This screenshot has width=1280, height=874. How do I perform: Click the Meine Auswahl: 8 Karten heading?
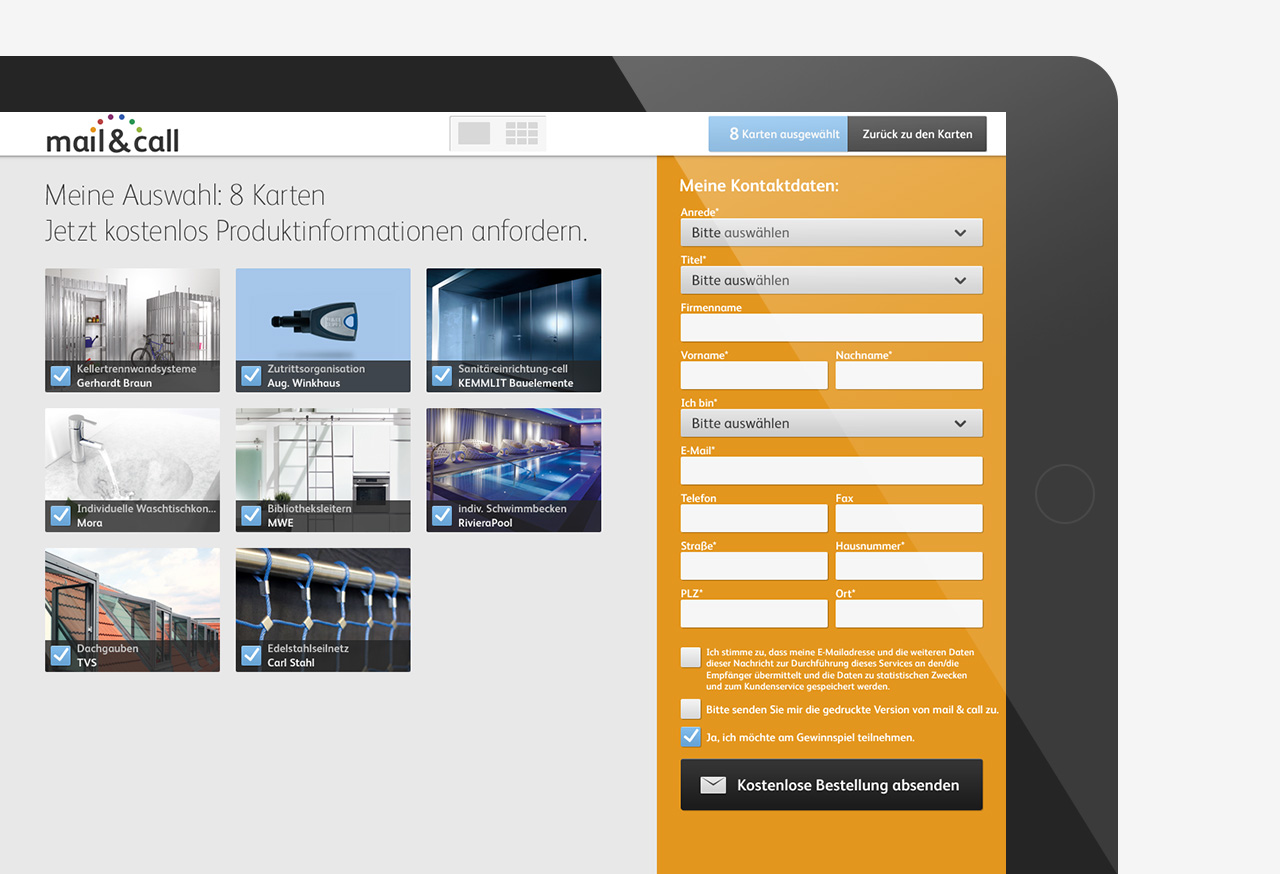185,195
